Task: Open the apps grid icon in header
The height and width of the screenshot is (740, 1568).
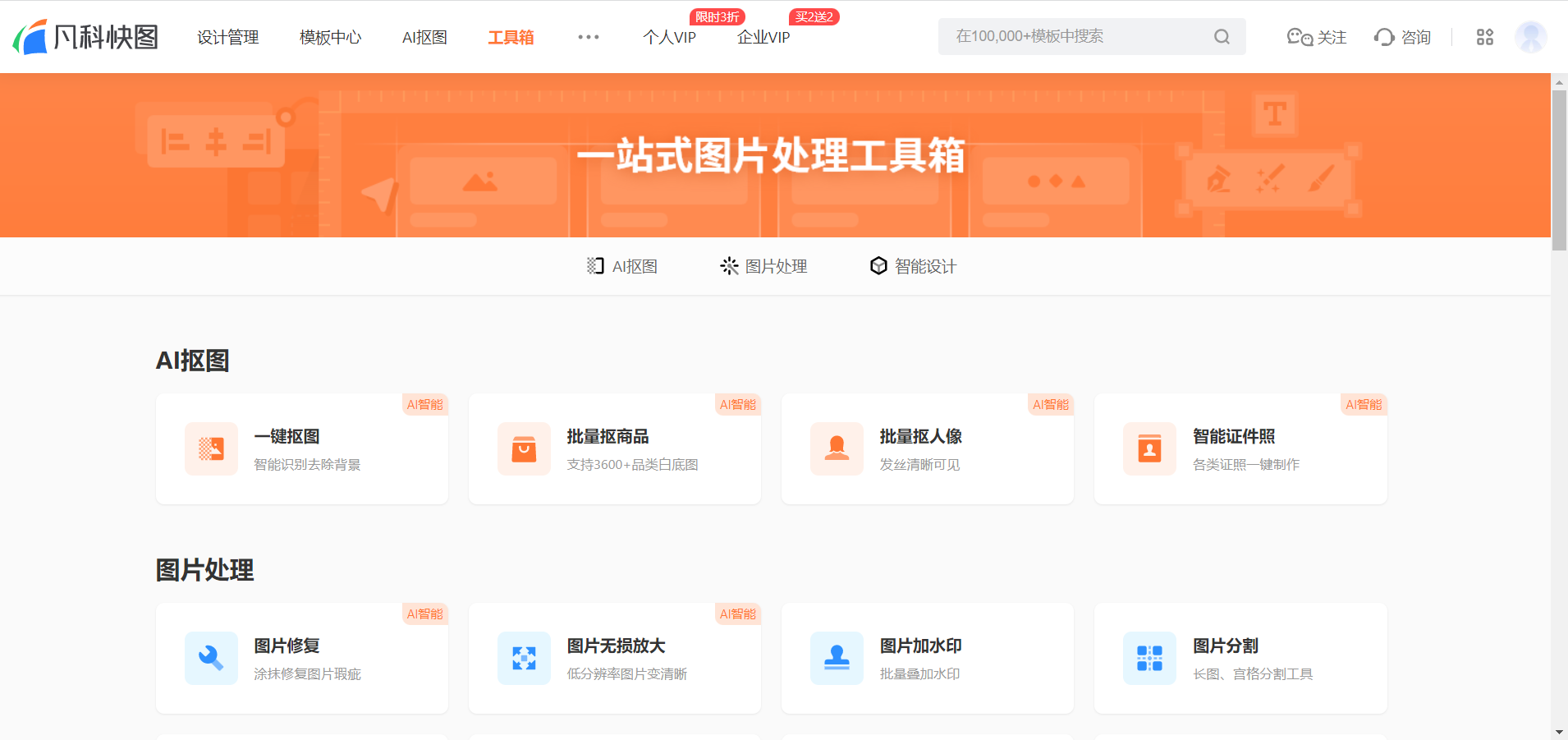Action: (x=1484, y=37)
